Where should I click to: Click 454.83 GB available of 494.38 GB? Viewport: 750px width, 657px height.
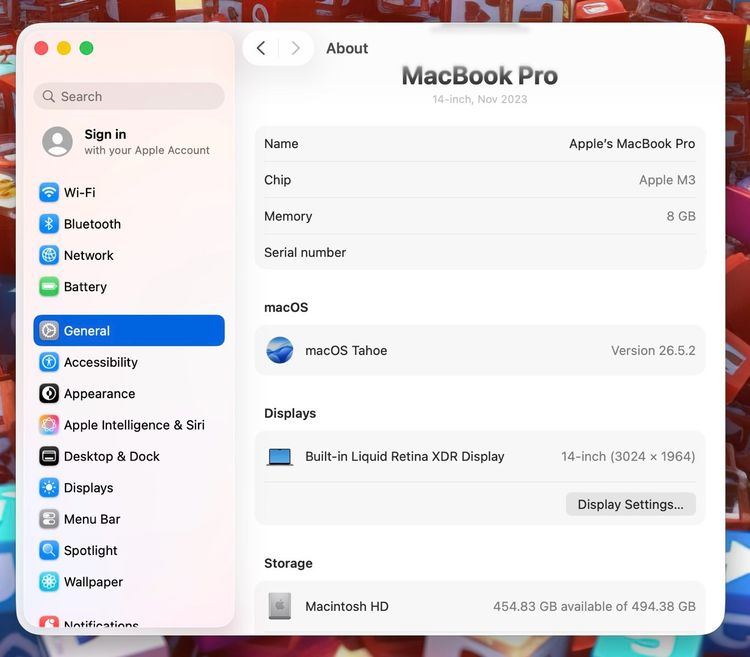[x=594, y=606]
